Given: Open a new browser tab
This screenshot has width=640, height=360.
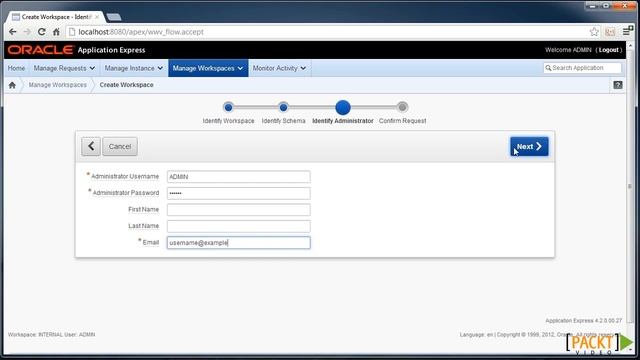Looking at the screenshot, I should 113,17.
